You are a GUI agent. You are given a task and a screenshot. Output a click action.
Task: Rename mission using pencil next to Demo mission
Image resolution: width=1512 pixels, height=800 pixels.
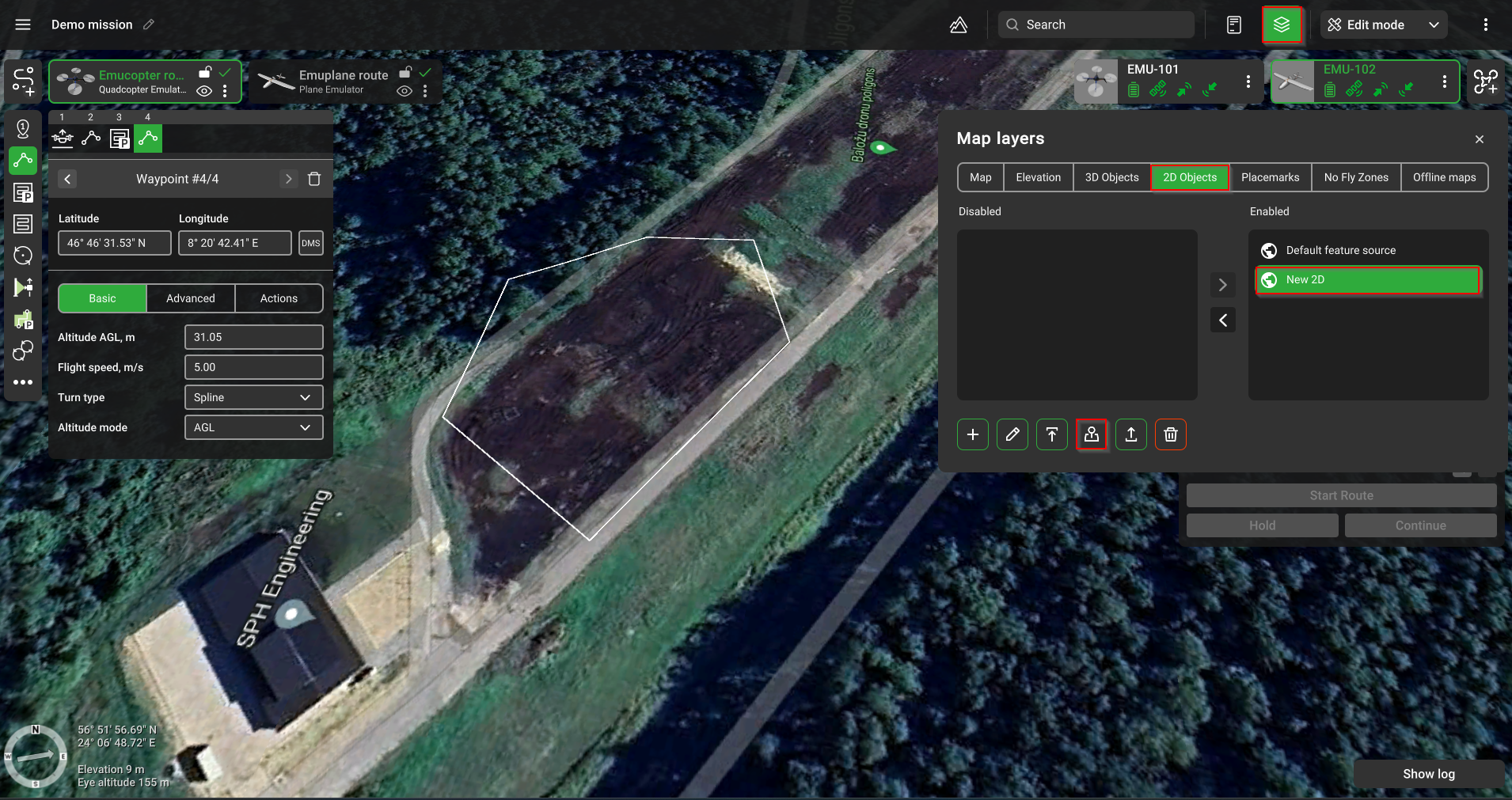click(149, 25)
